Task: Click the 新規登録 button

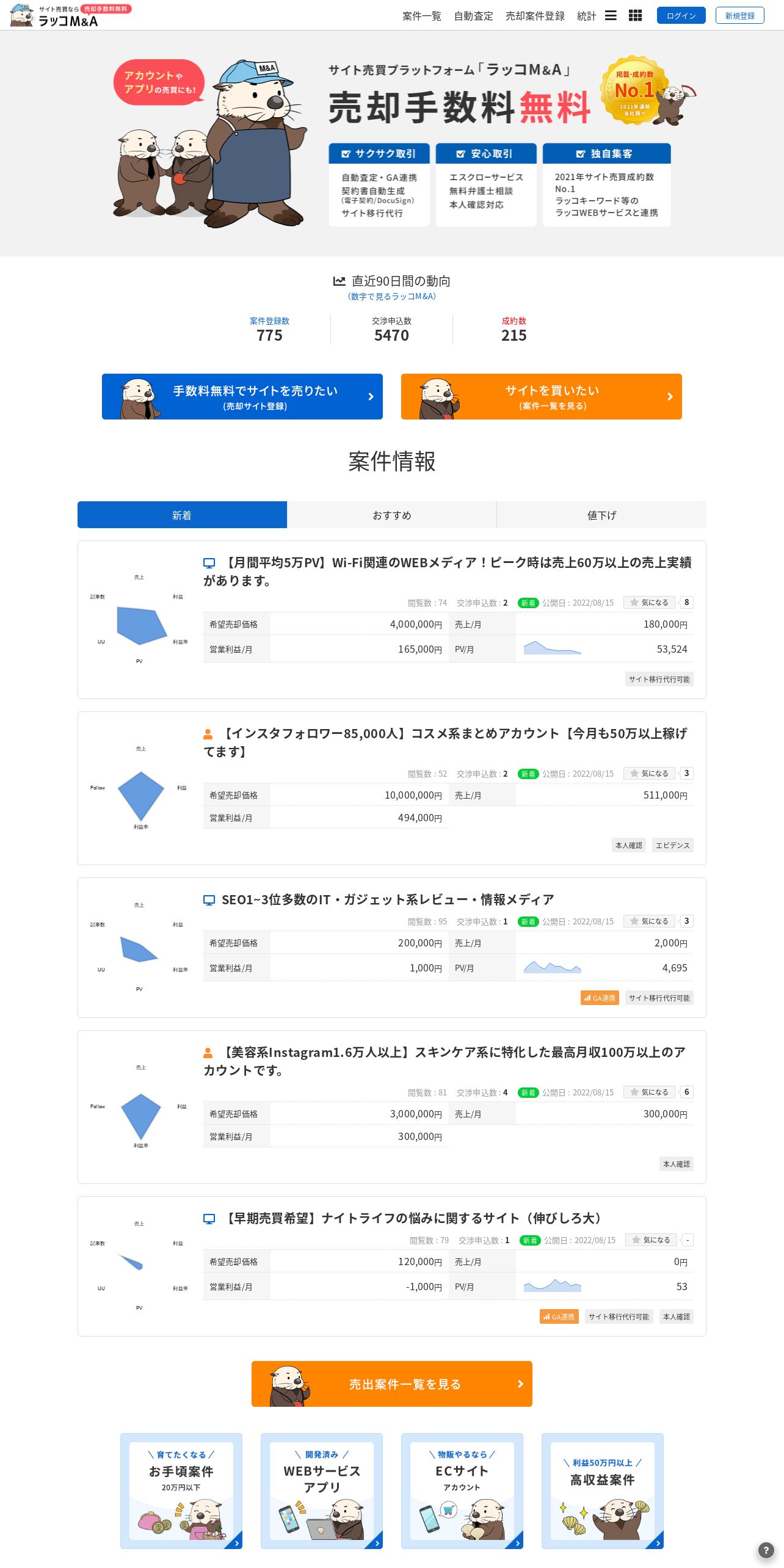Action: pyautogui.click(x=740, y=15)
